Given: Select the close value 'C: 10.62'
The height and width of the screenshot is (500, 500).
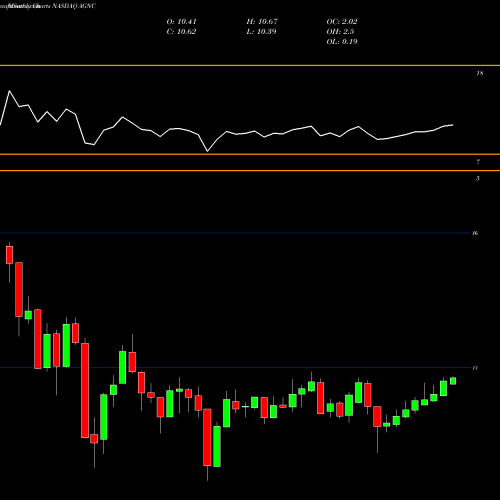Looking at the screenshot, I should pos(181,32).
